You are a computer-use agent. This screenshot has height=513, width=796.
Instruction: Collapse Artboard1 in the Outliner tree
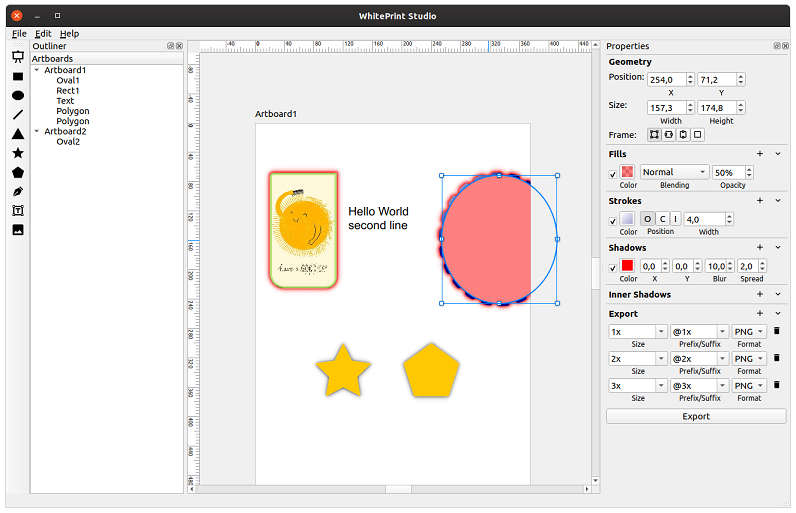point(37,70)
